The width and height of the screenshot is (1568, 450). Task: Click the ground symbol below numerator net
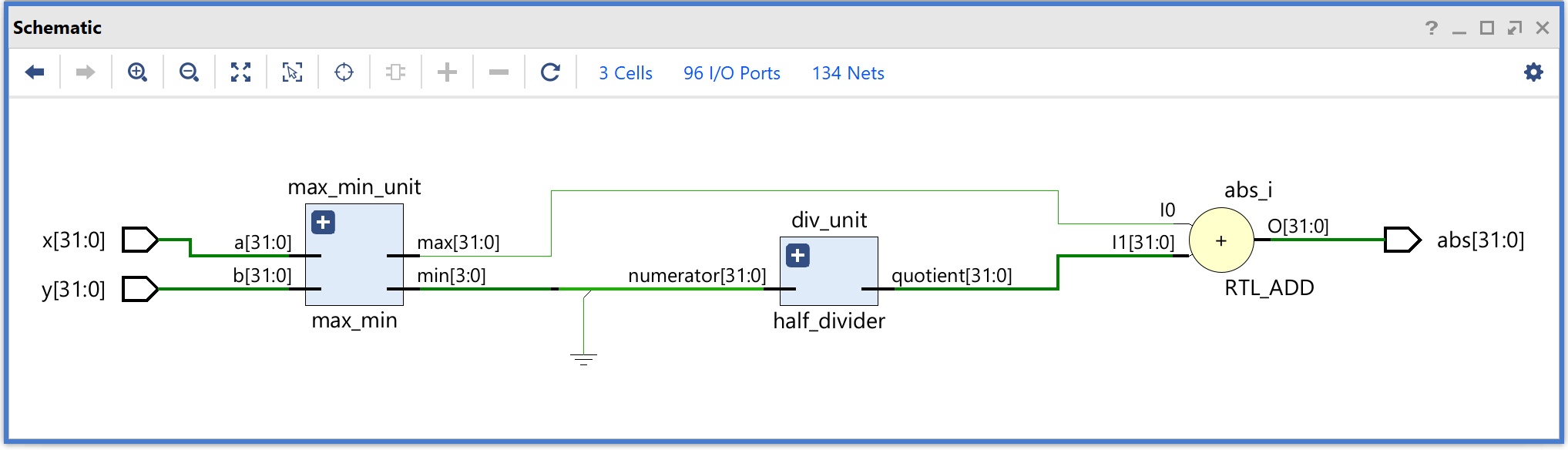coord(583,358)
